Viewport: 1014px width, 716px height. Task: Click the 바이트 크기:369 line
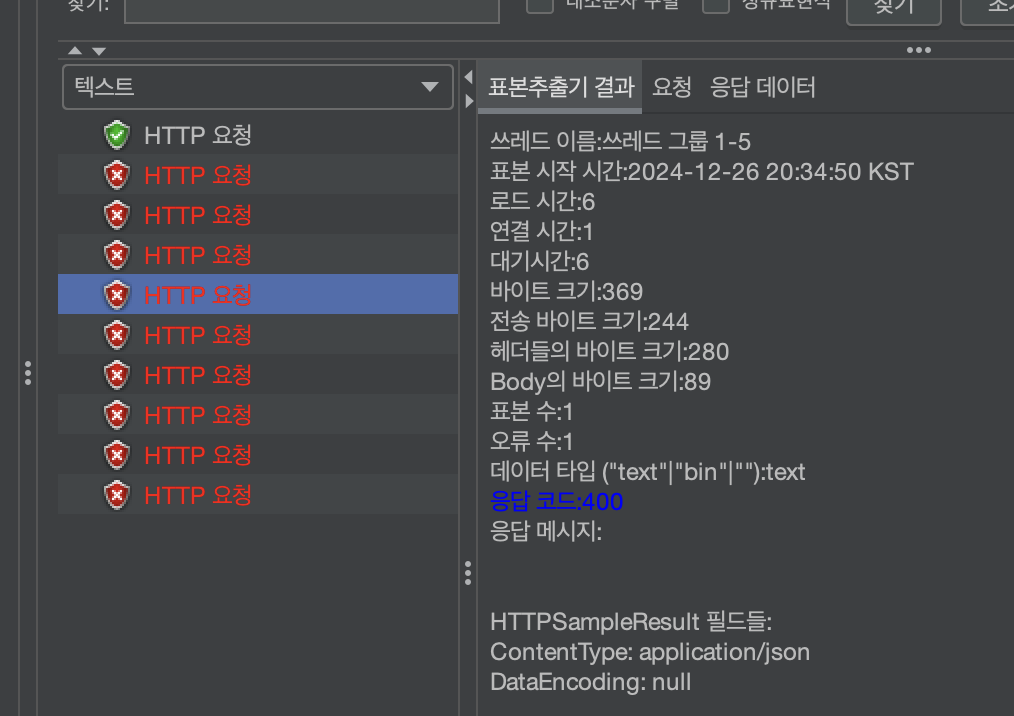pos(566,291)
